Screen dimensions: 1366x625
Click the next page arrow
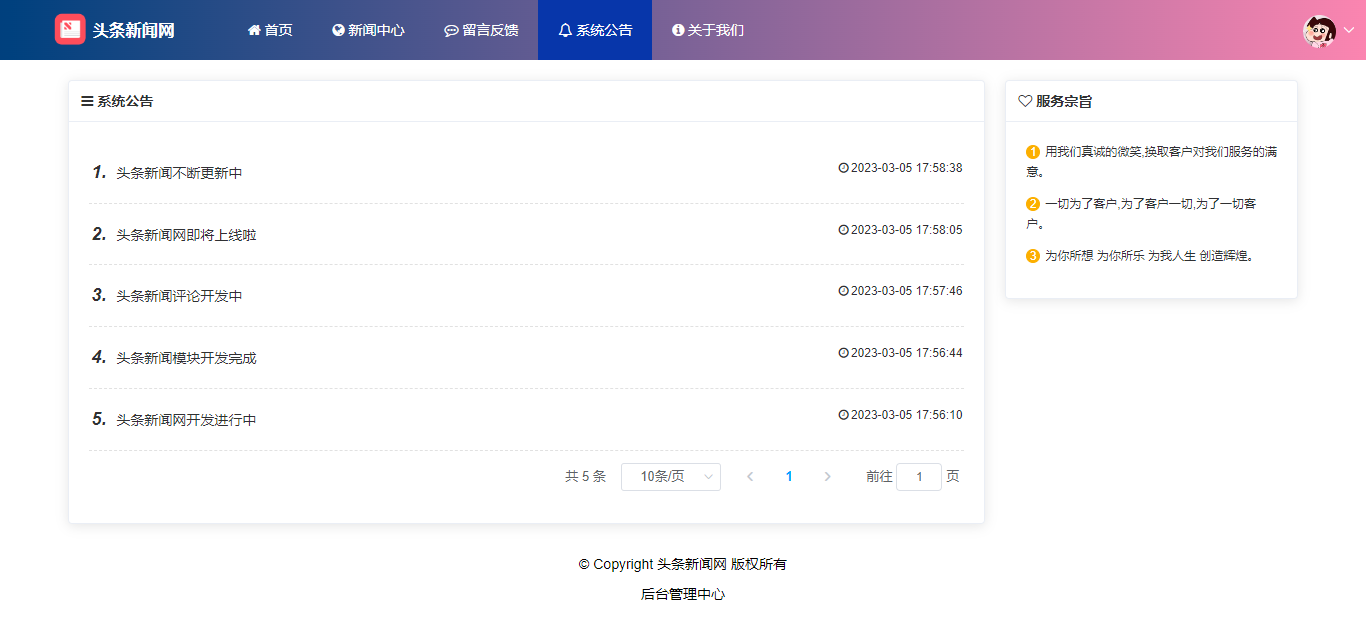tap(827, 477)
